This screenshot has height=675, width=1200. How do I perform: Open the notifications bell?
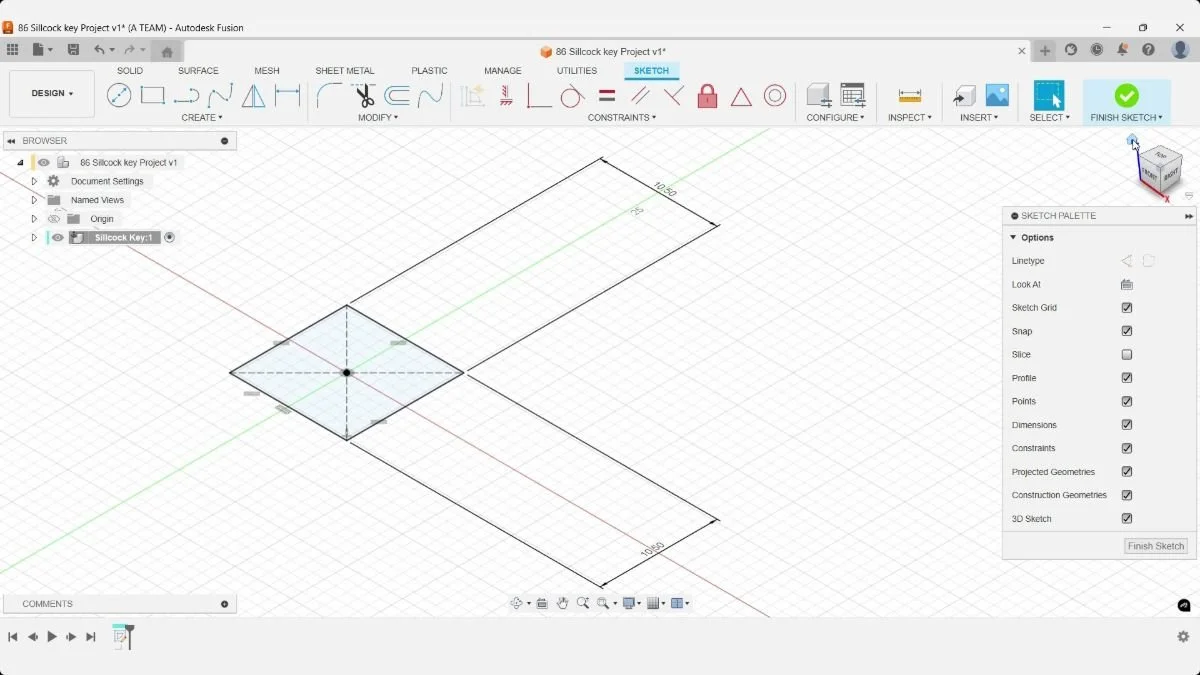(1122, 50)
